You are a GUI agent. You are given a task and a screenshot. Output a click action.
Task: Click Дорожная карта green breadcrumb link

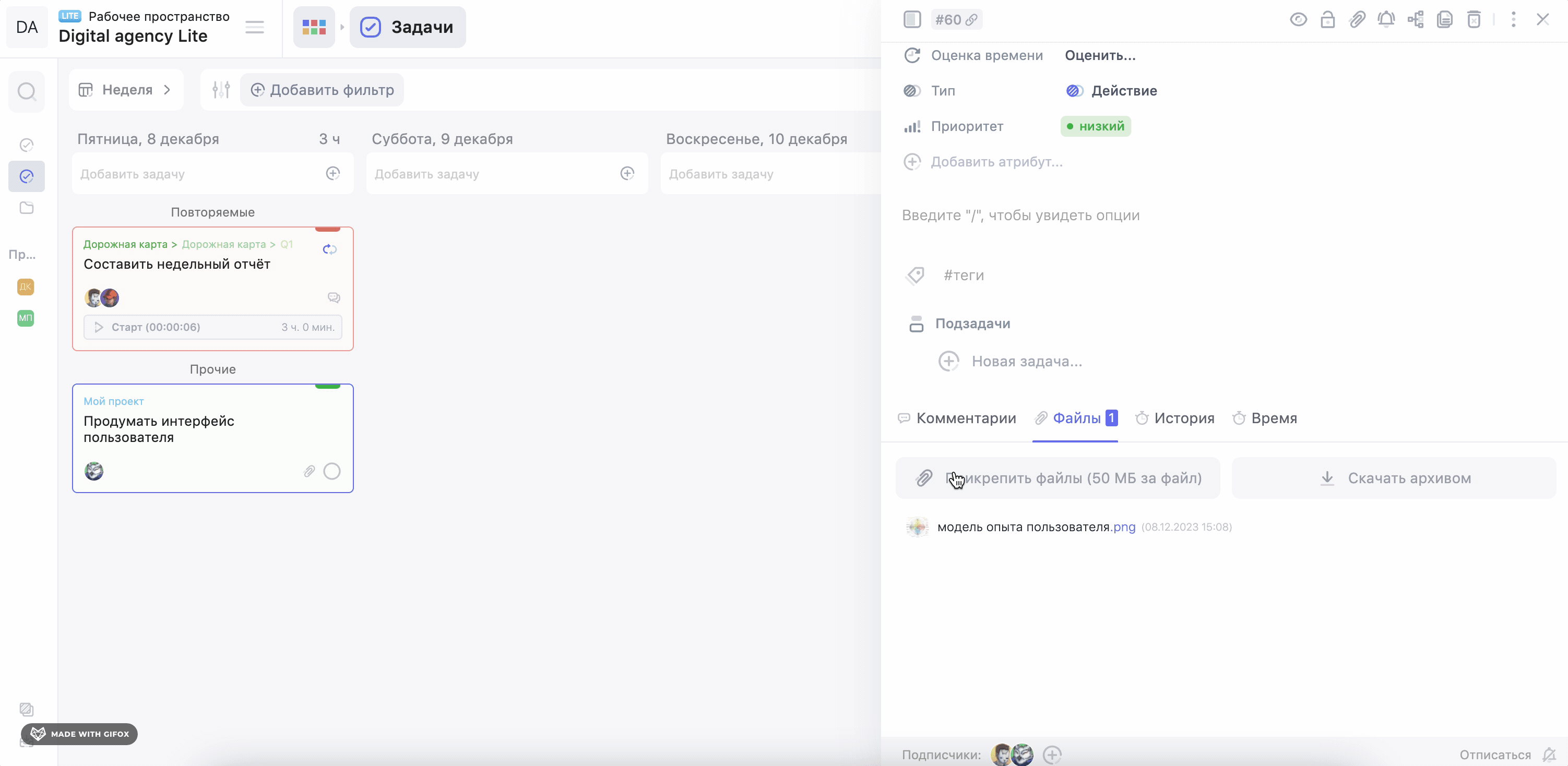[x=125, y=244]
